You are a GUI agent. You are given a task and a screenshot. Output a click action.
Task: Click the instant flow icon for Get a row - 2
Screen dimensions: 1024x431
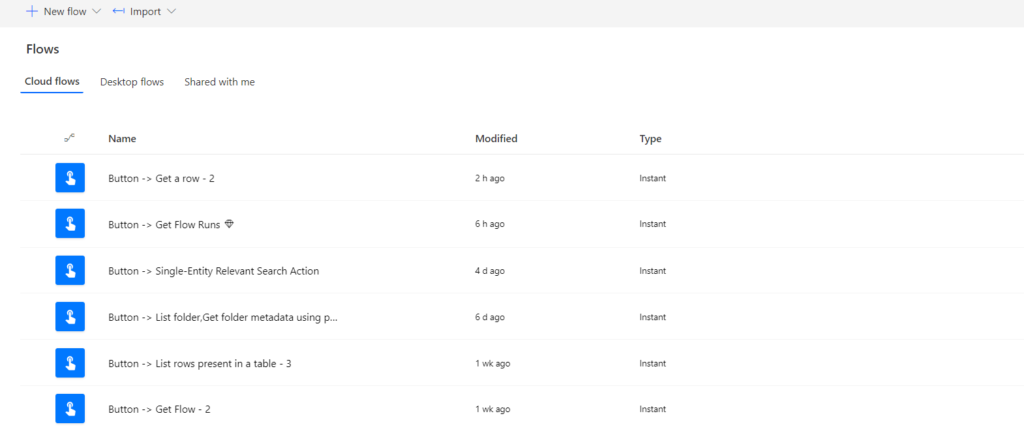(x=70, y=178)
